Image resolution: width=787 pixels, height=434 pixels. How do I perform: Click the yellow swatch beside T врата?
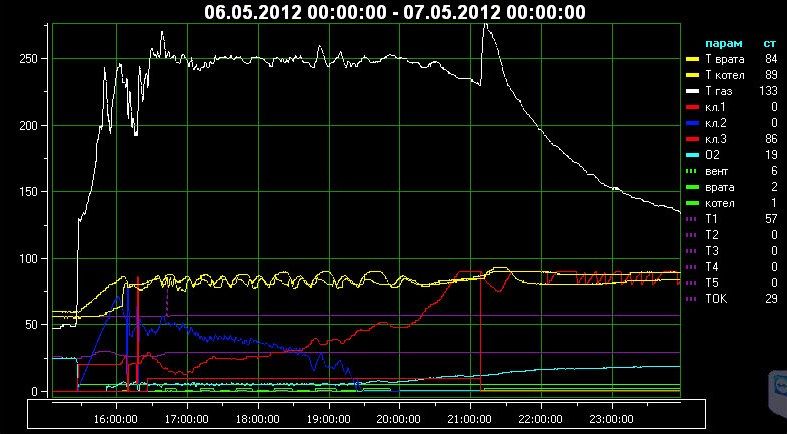click(x=693, y=59)
